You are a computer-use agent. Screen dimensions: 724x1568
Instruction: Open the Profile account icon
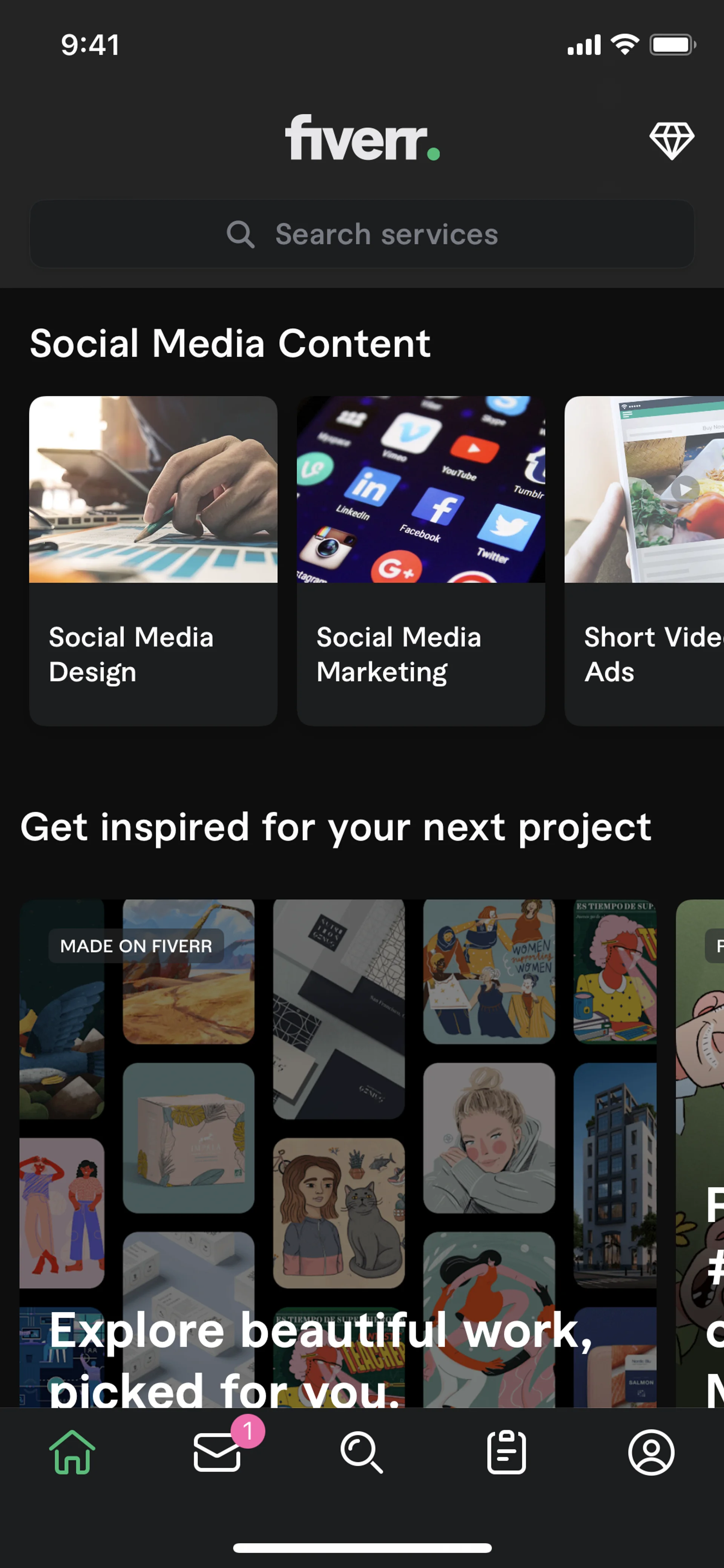[651, 1452]
